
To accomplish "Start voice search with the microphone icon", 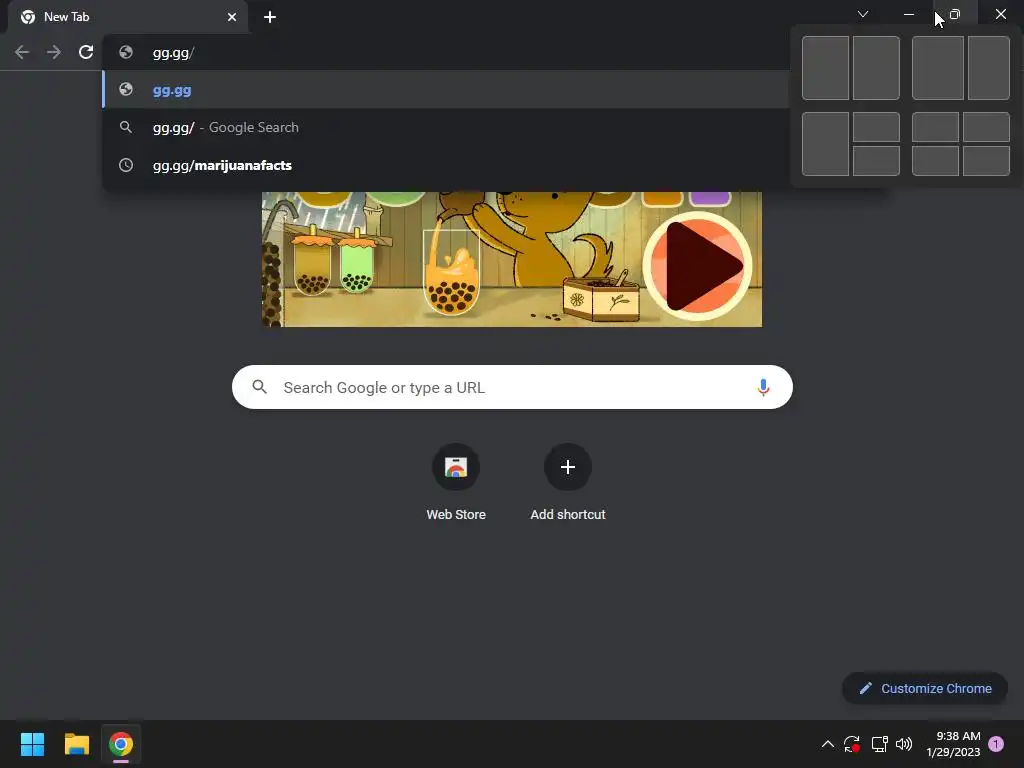I will pos(763,387).
